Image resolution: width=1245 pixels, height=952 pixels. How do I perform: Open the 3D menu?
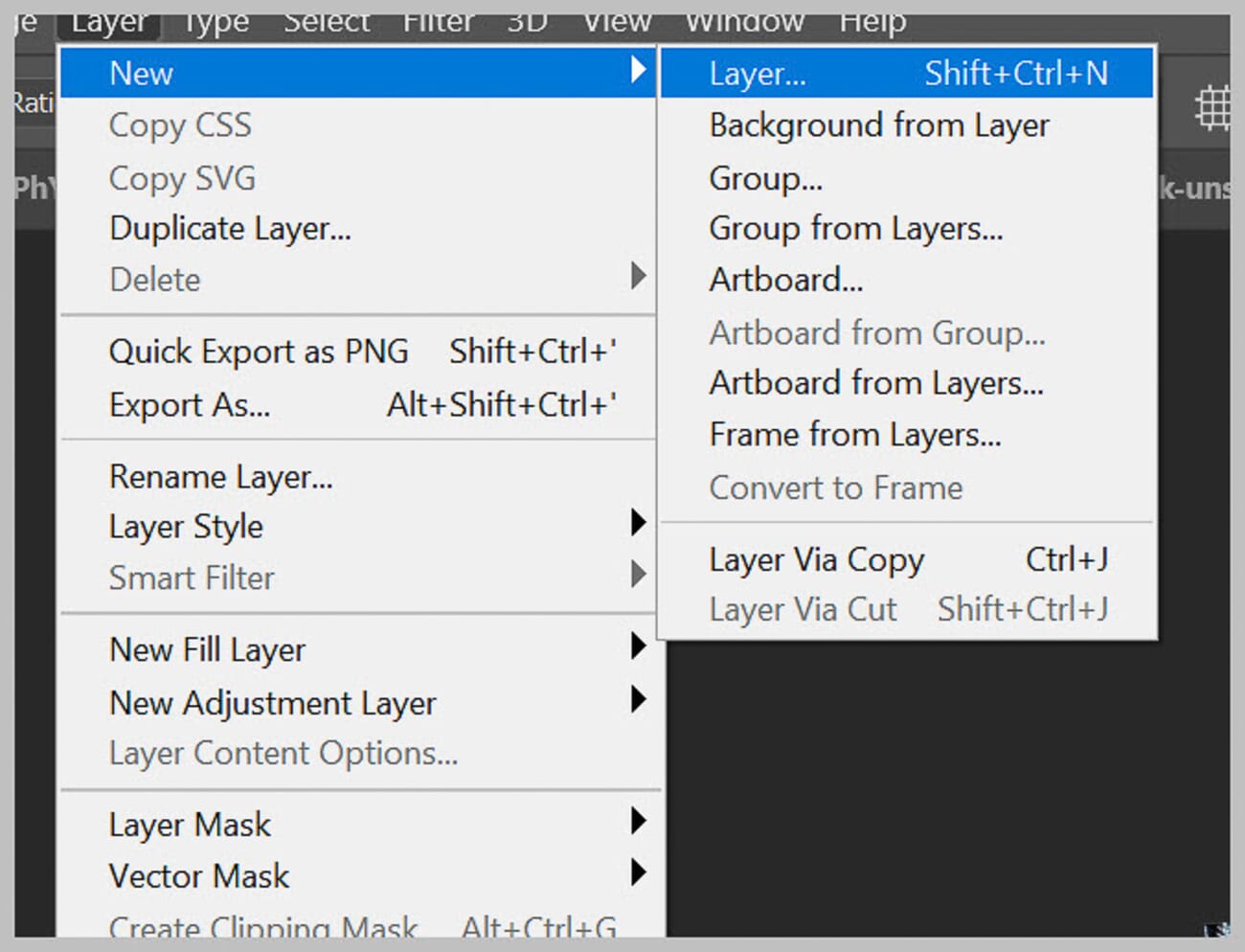tap(526, 19)
